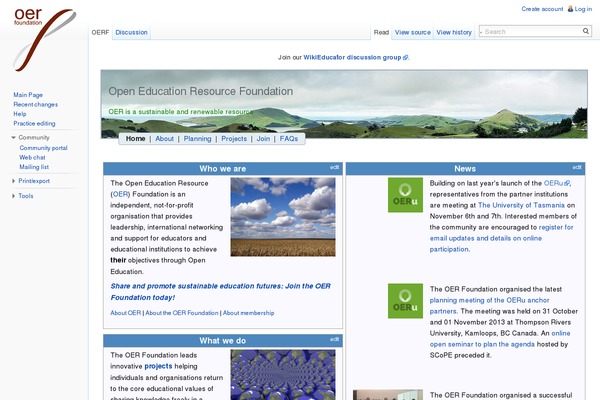
Task: Click the Log in link
Action: (x=583, y=9)
